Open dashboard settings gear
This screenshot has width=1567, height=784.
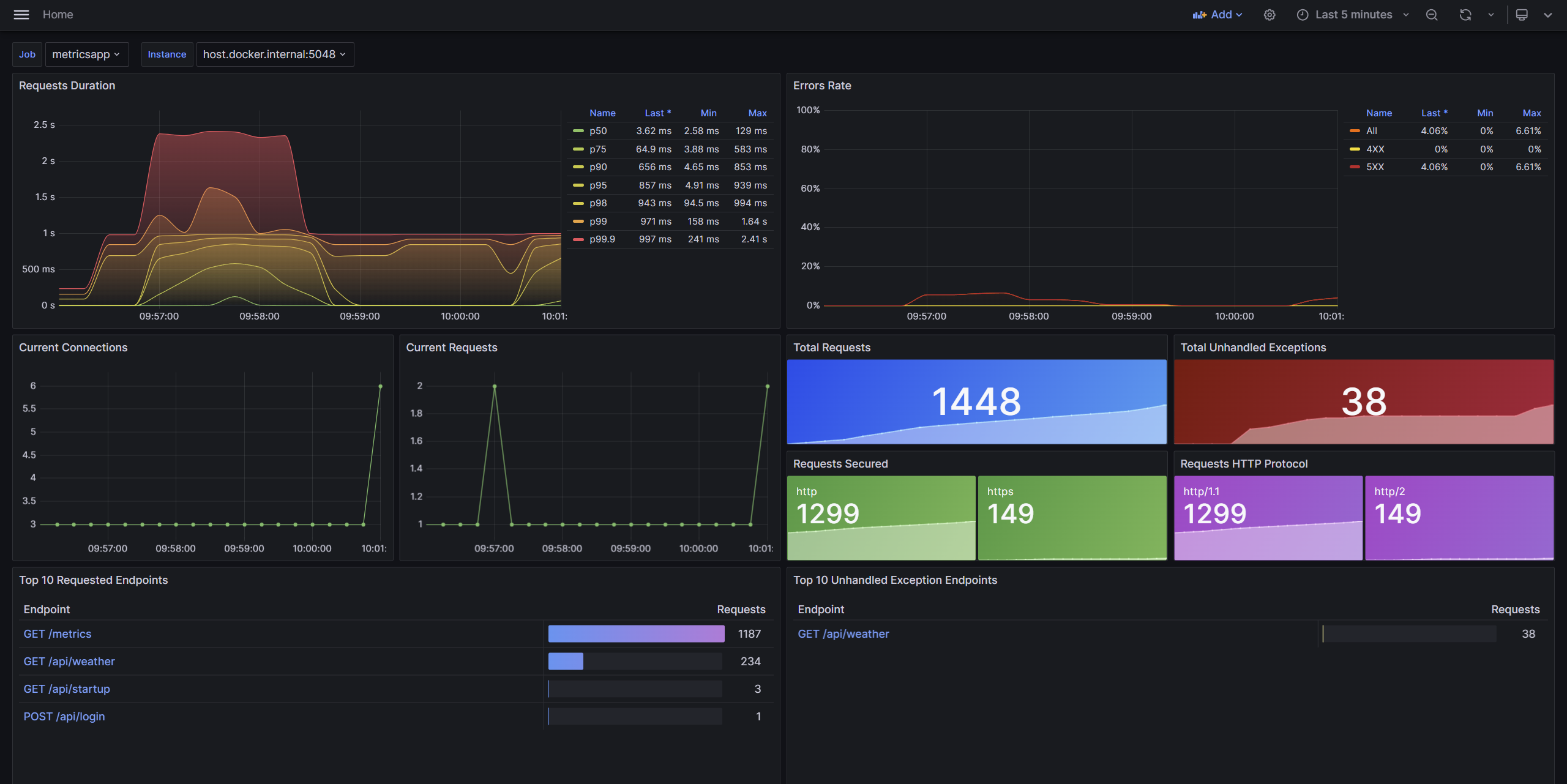(1270, 15)
